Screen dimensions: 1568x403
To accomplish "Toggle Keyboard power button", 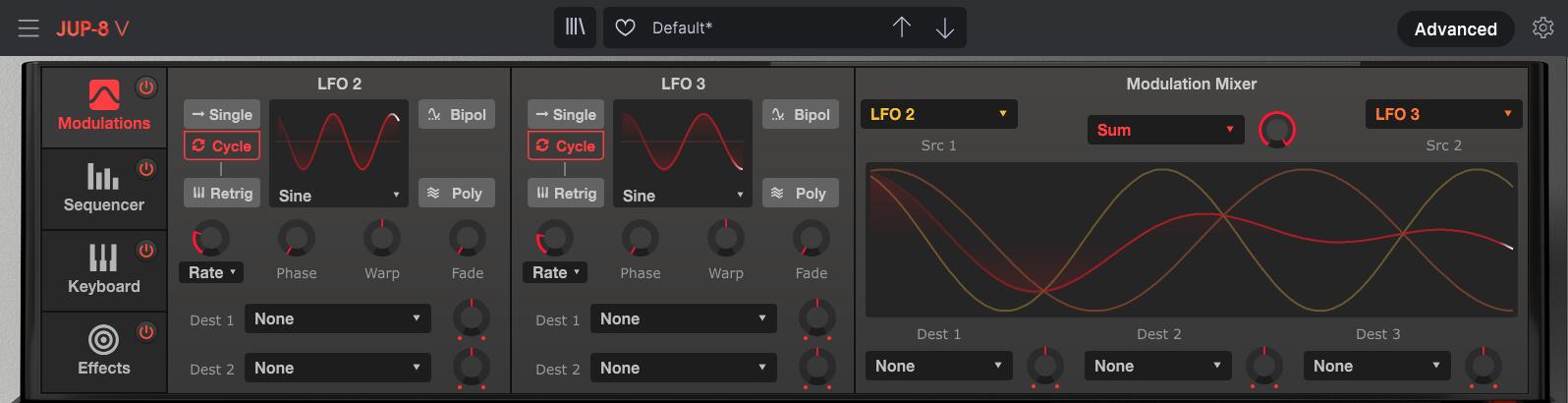I will click(x=146, y=251).
